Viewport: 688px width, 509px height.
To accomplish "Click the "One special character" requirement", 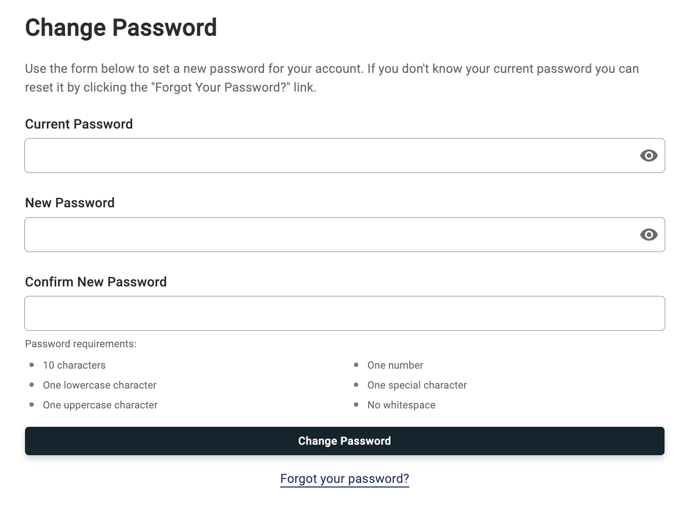I will point(417,385).
